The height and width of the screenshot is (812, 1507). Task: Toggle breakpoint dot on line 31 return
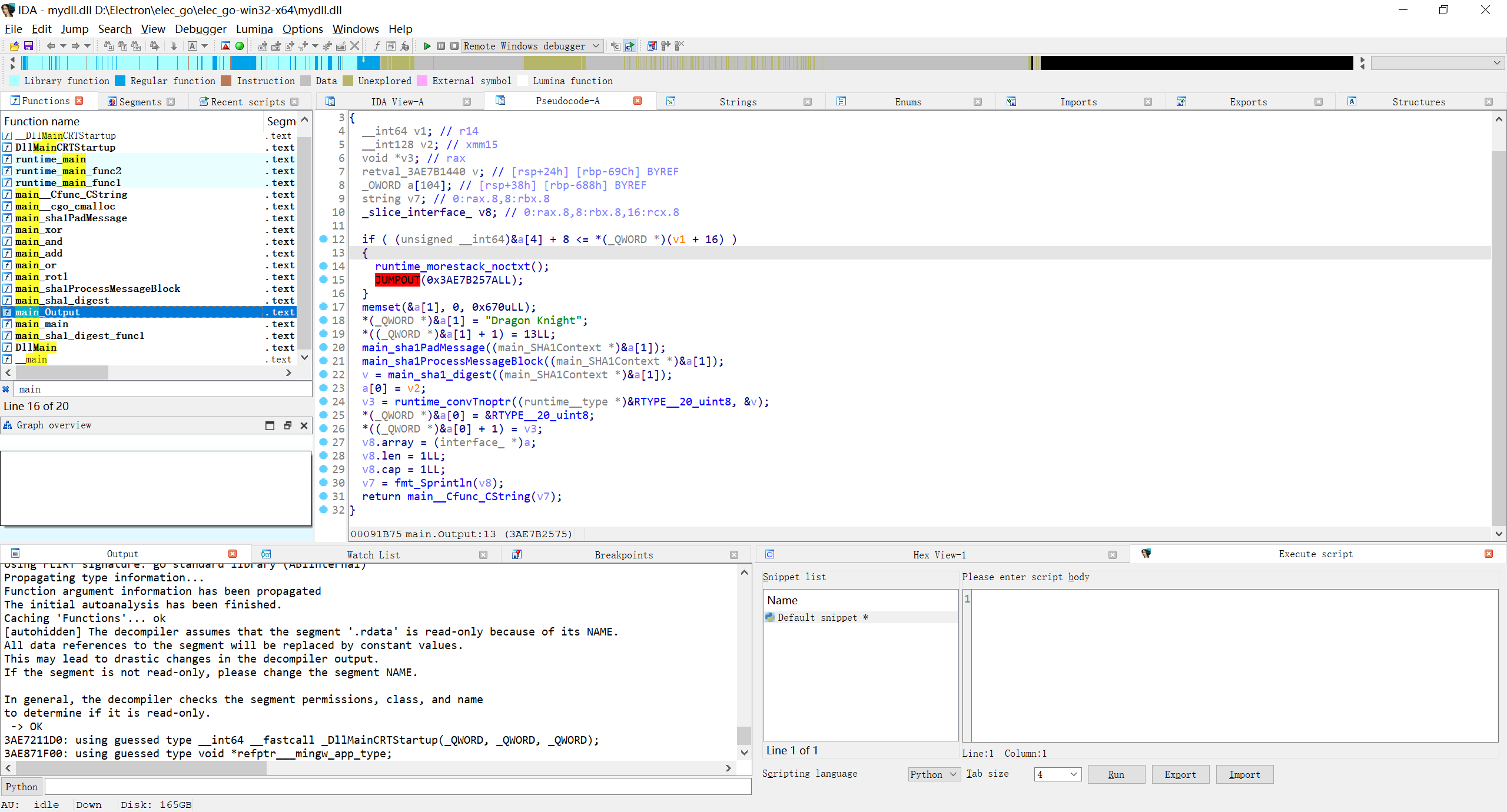click(x=323, y=496)
